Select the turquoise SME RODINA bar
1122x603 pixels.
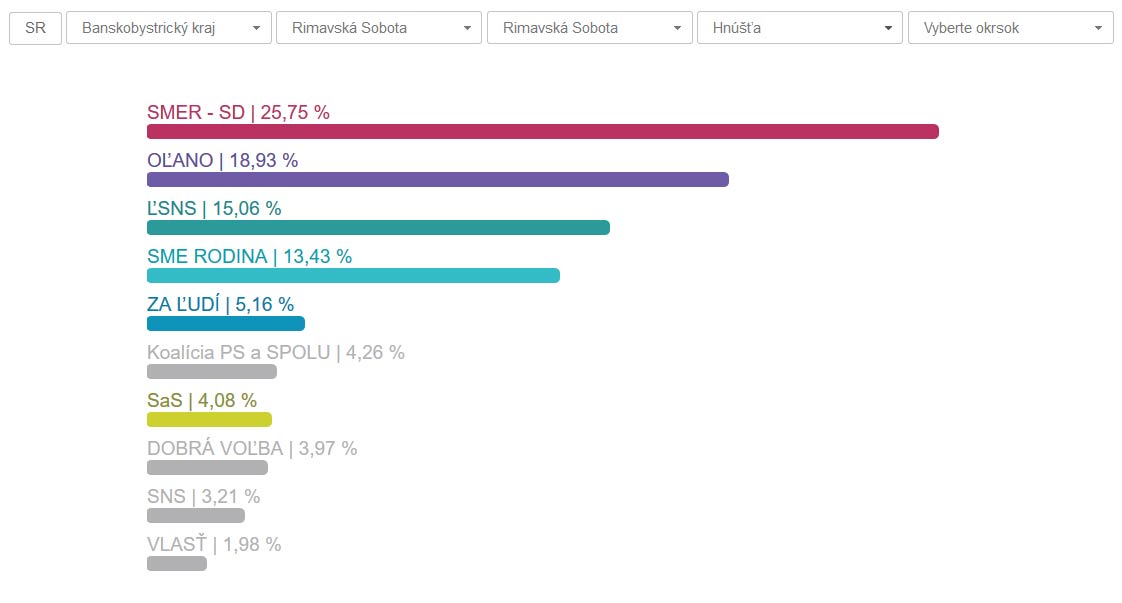click(353, 276)
